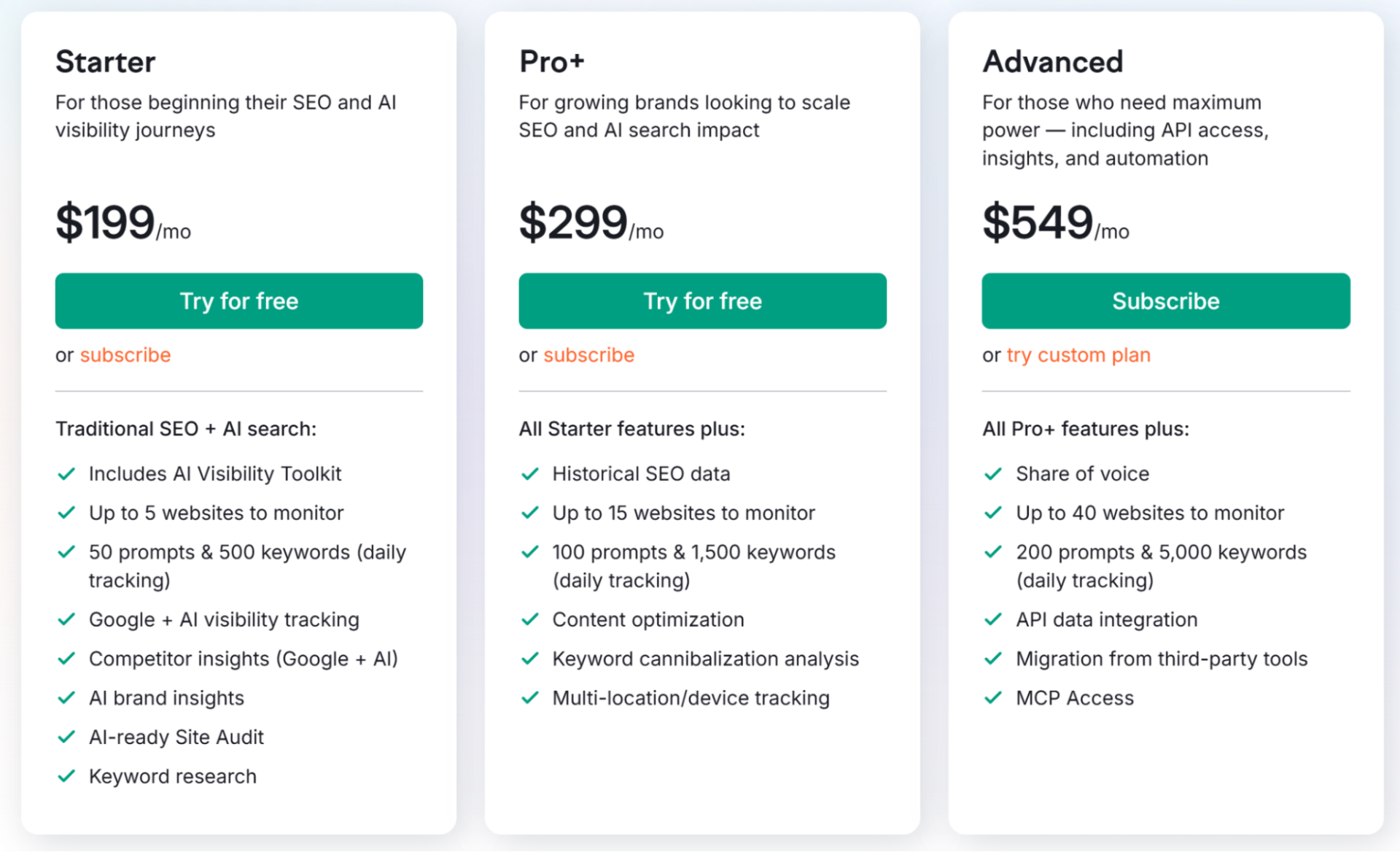Click the checkmark beside Content optimization
The width and height of the screenshot is (1400, 852).
[x=530, y=619]
